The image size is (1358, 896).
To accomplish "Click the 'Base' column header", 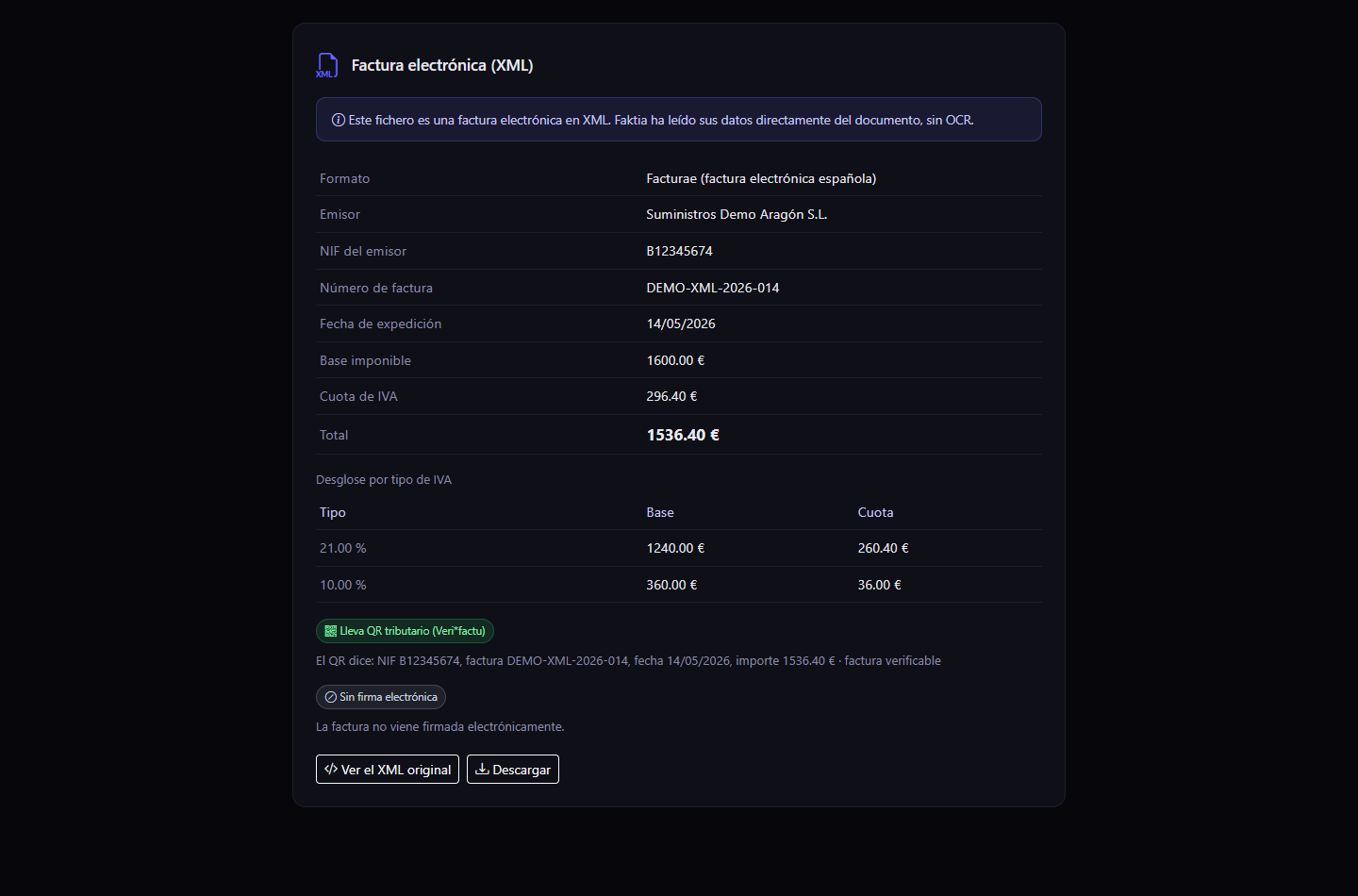I will pos(660,512).
